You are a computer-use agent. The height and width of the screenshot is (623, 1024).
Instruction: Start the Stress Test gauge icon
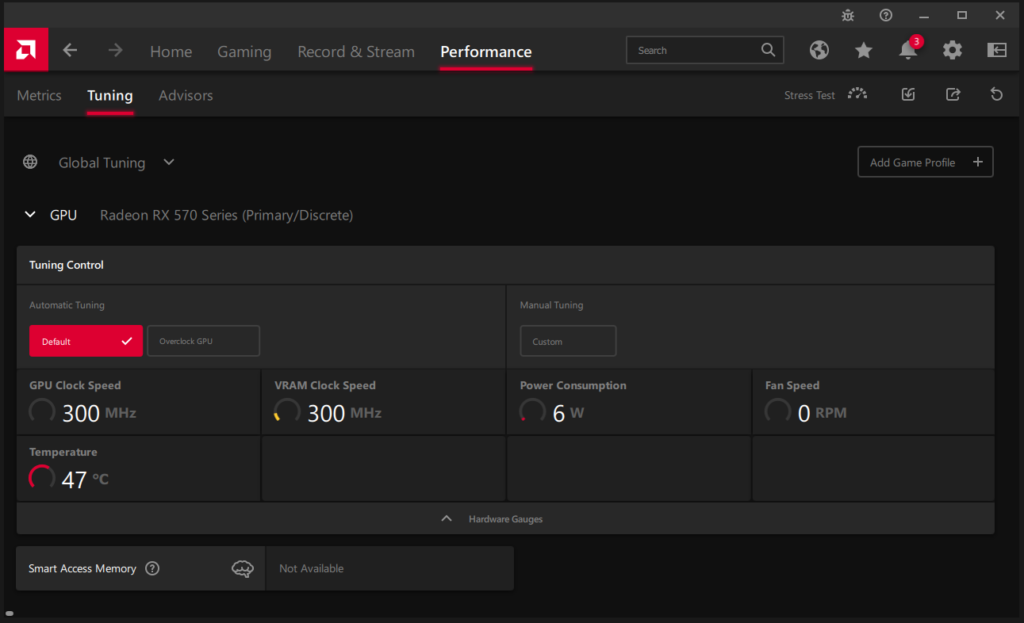pyautogui.click(x=857, y=95)
